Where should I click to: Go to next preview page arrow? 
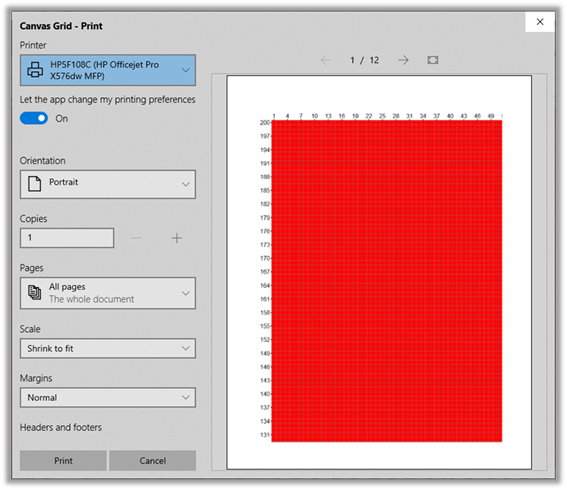(x=403, y=60)
